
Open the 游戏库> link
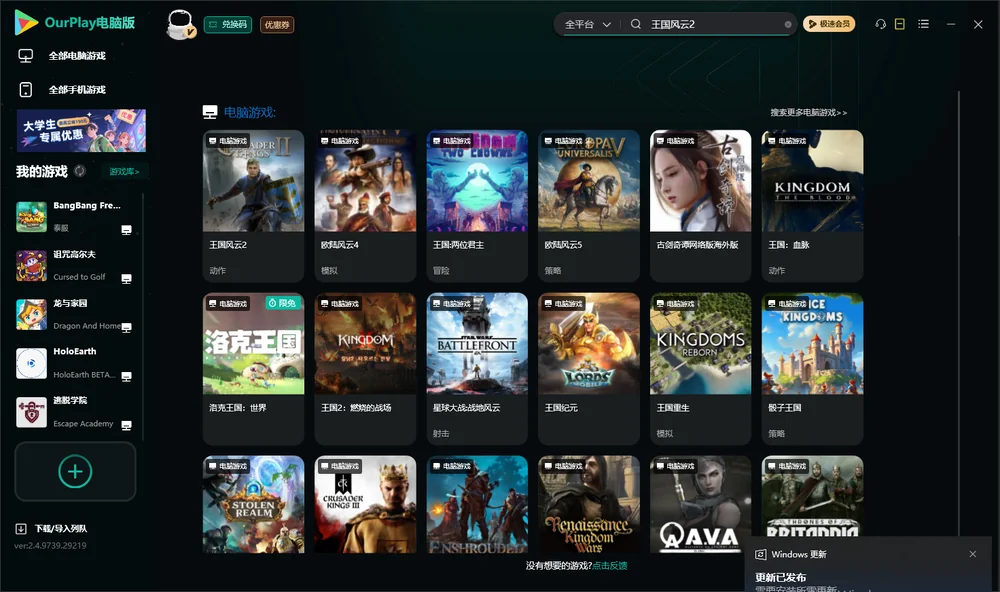124,172
